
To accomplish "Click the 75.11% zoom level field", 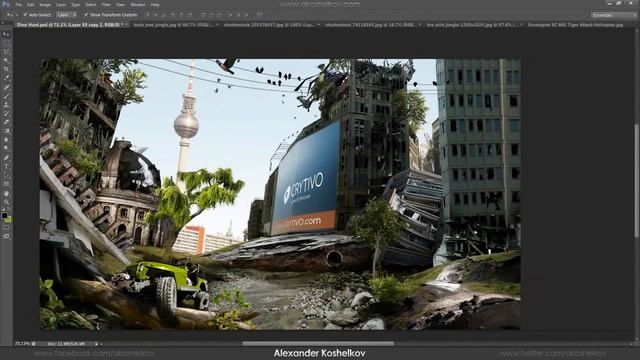I will tap(22, 344).
